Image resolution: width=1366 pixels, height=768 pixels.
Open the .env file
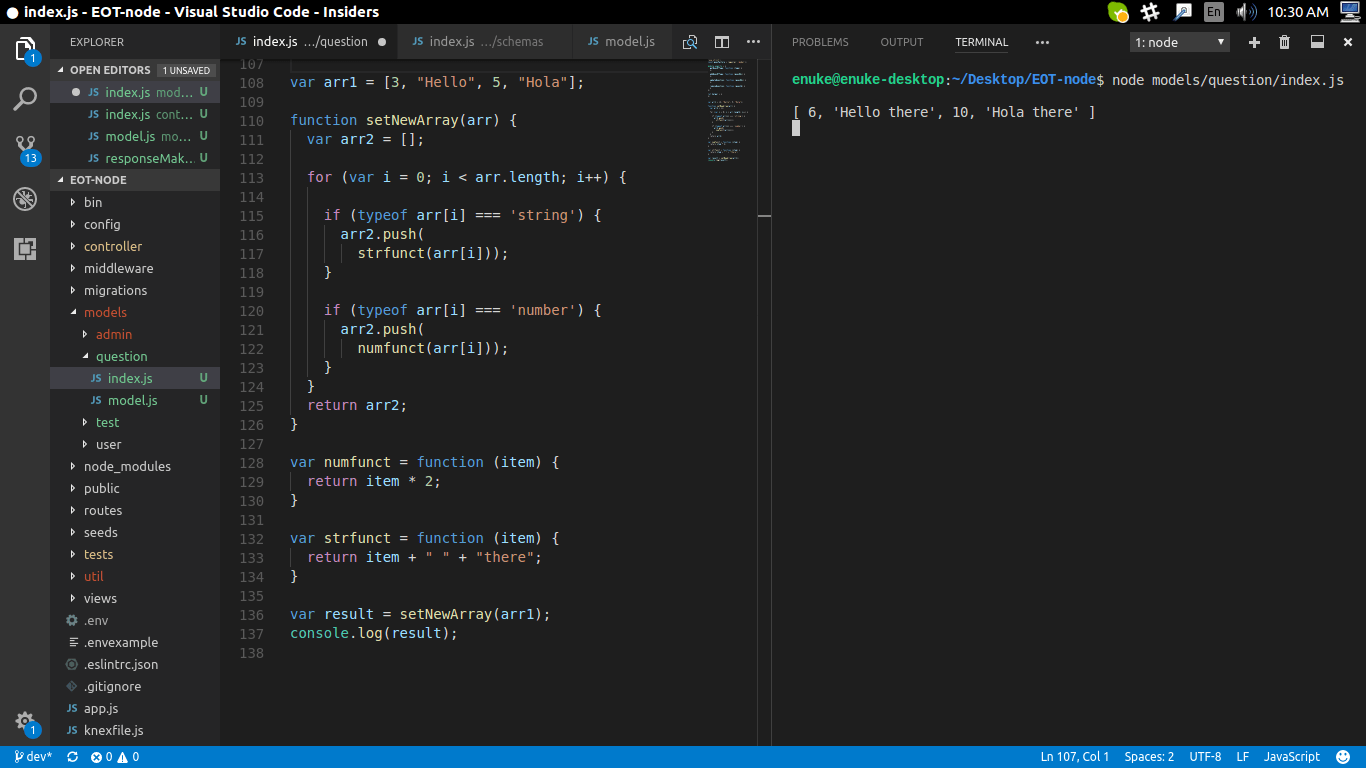[x=135, y=620]
